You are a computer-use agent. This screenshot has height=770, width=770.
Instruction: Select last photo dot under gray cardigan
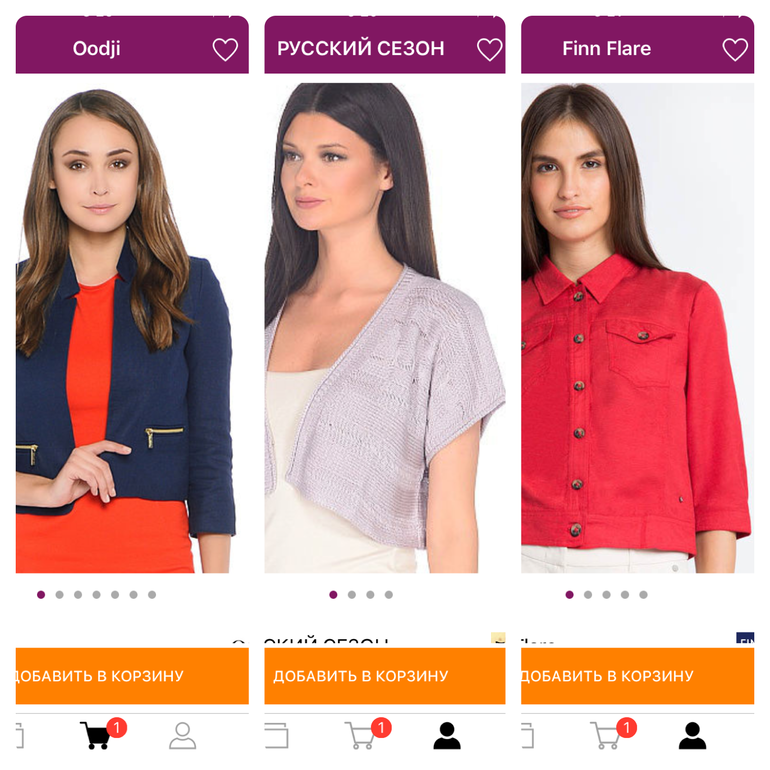[x=388, y=595]
